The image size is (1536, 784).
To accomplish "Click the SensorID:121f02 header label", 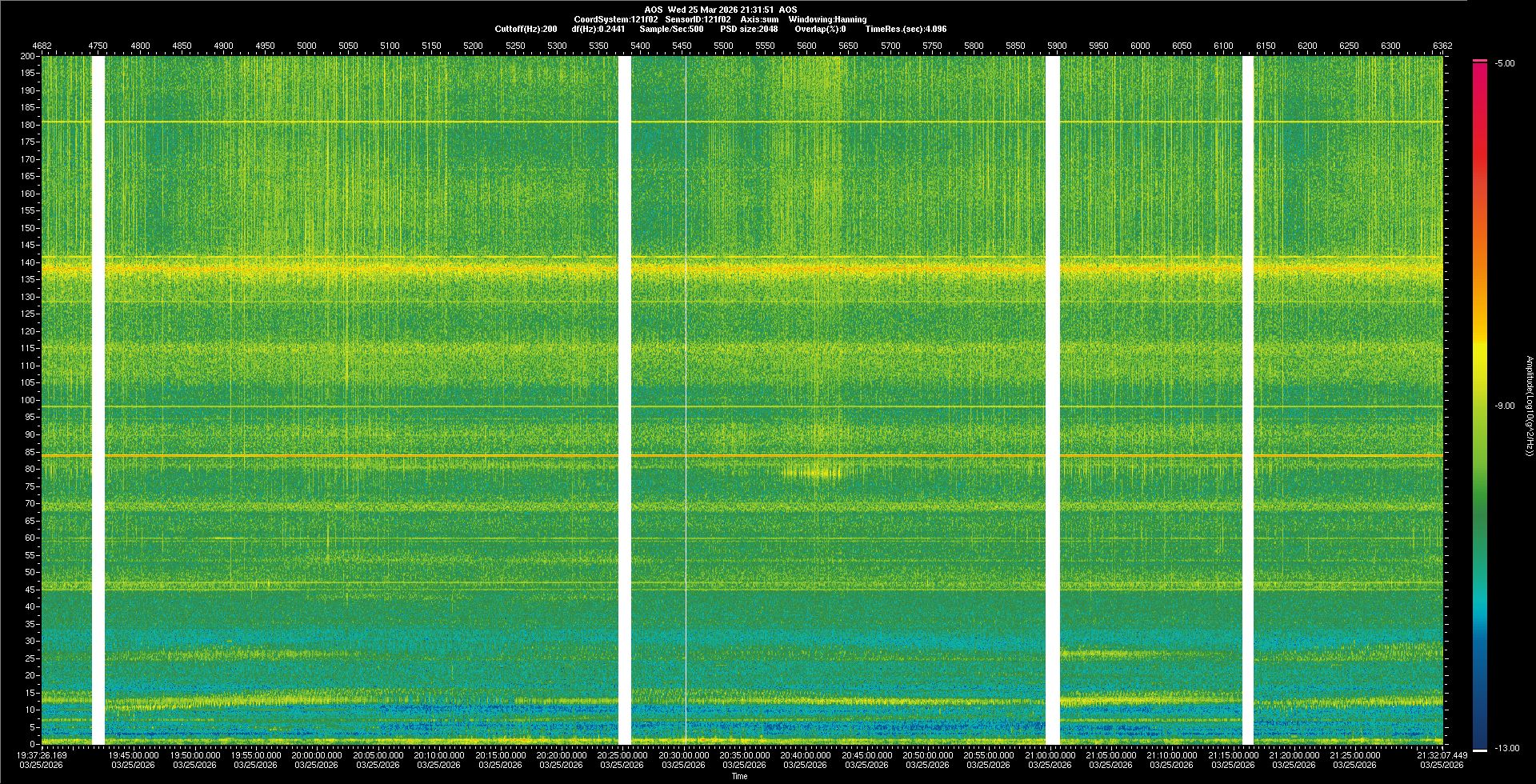I will (698, 19).
